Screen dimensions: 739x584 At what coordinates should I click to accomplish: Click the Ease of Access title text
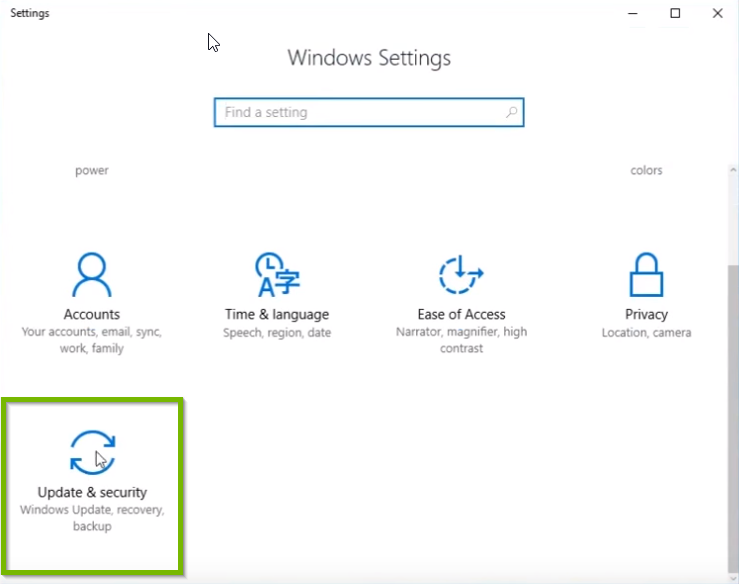click(461, 314)
